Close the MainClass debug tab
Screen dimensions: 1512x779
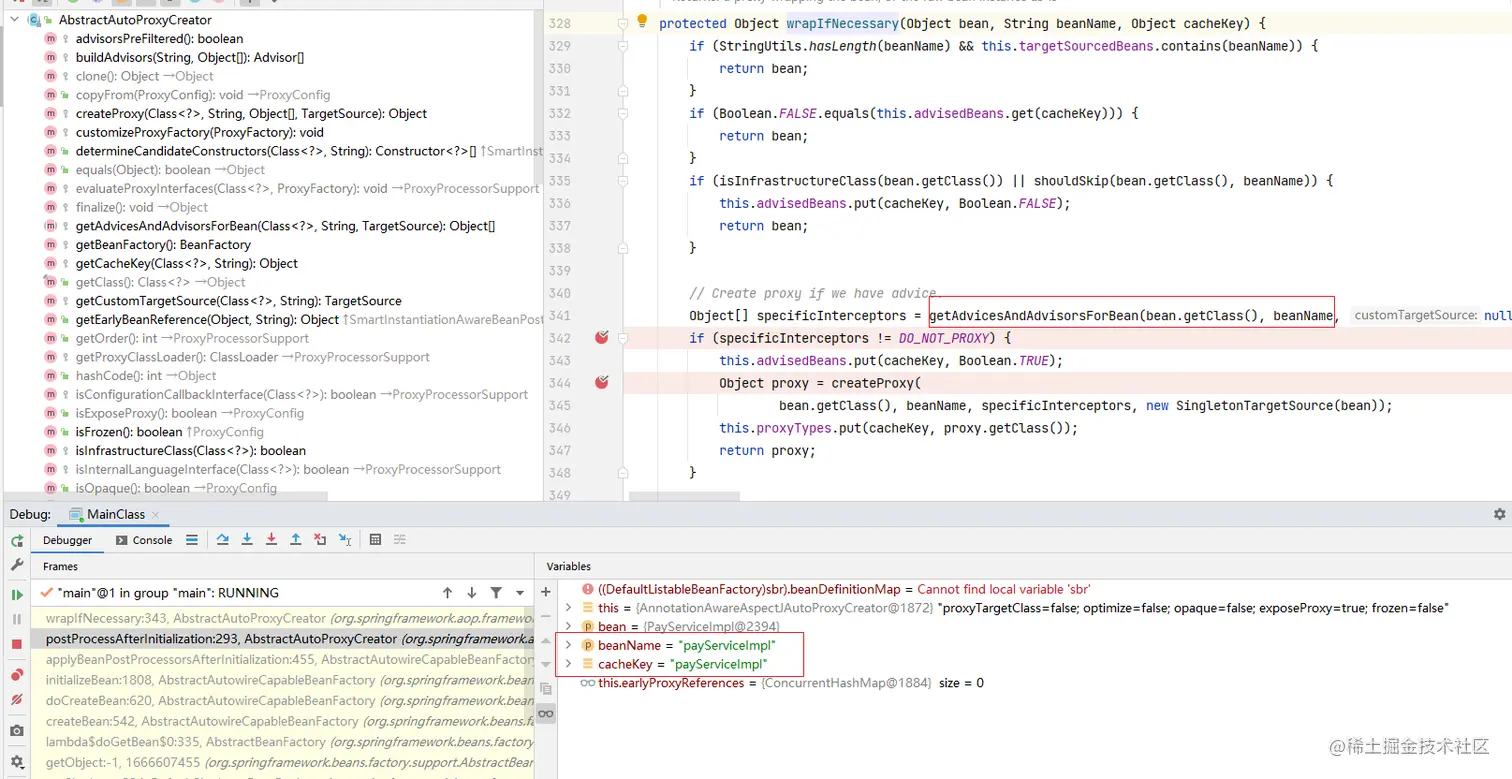(156, 515)
